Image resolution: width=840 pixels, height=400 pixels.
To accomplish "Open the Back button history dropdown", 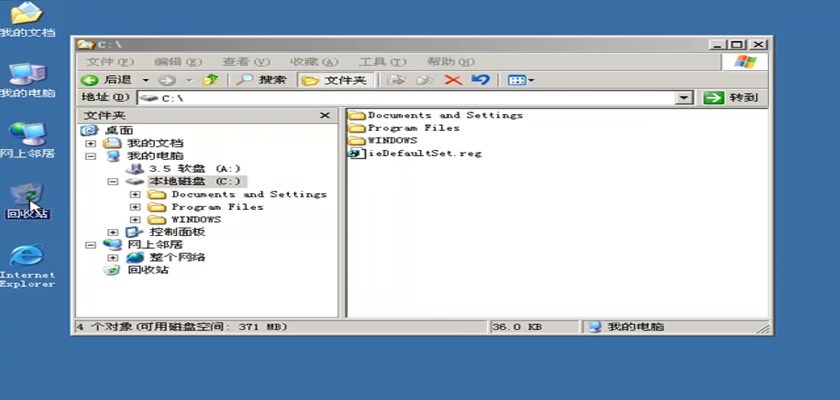I will point(146,80).
